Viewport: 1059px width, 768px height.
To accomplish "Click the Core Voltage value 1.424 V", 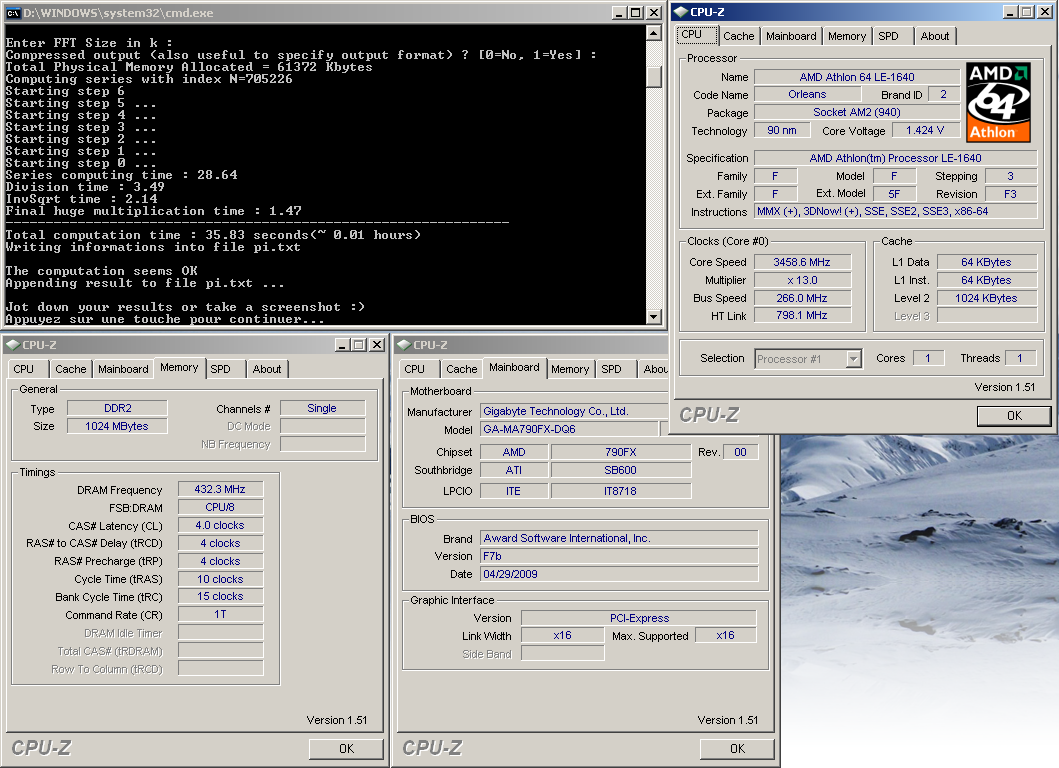I will pyautogui.click(x=925, y=130).
